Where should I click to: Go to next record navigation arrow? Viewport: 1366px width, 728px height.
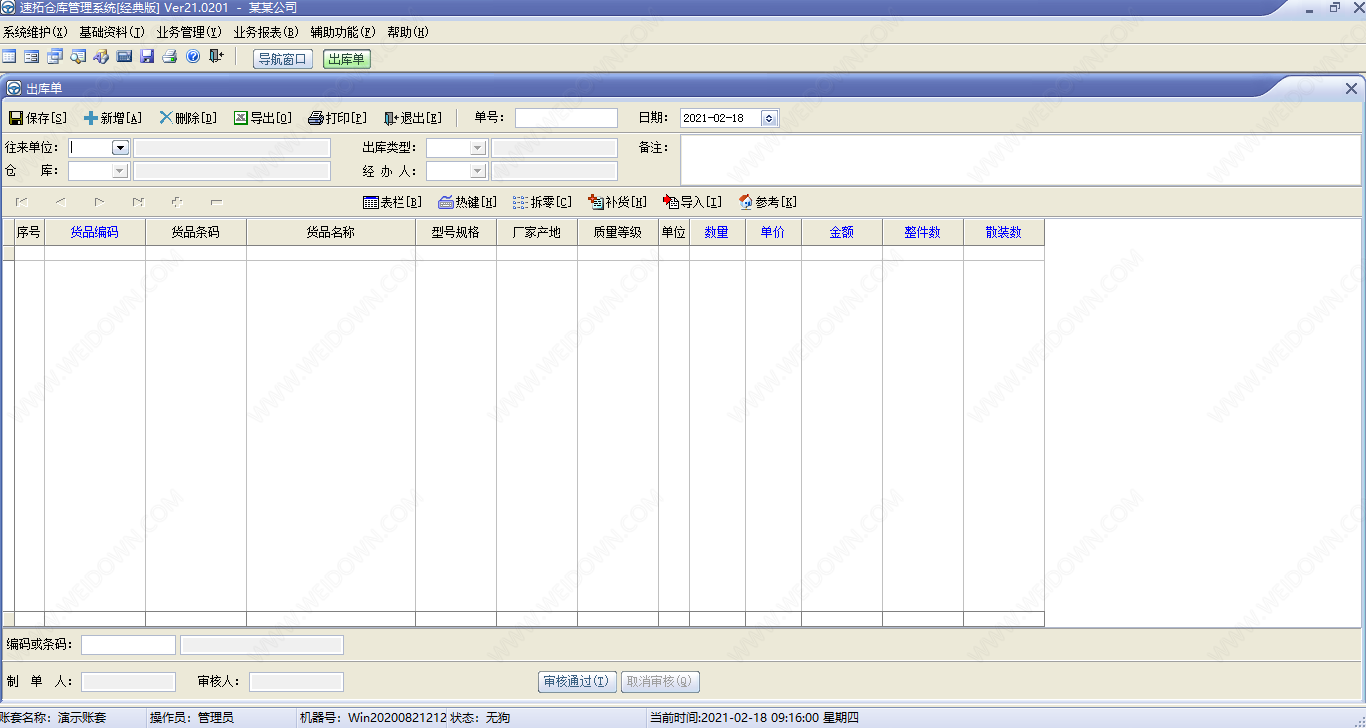[99, 202]
